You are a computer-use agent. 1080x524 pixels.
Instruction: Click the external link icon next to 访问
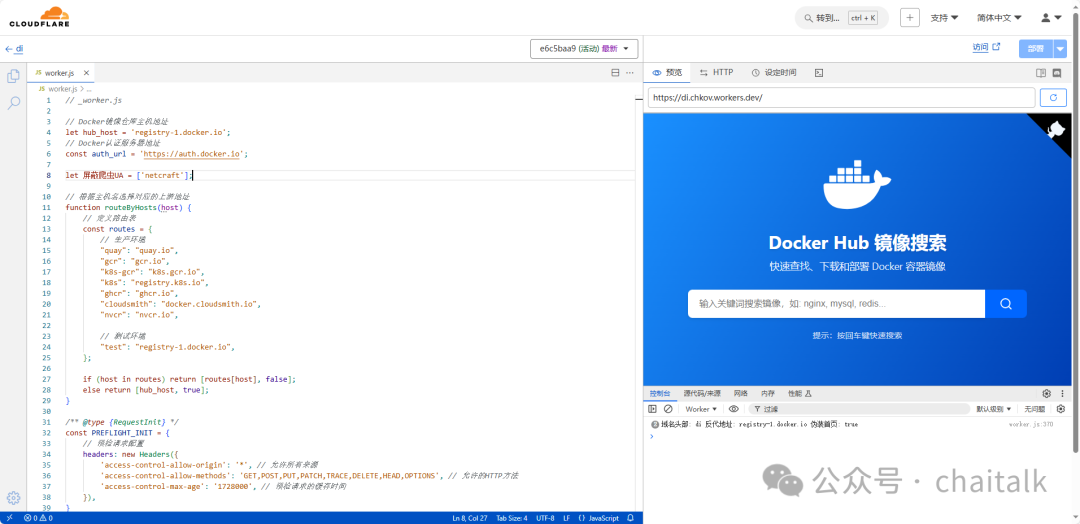click(x=995, y=48)
